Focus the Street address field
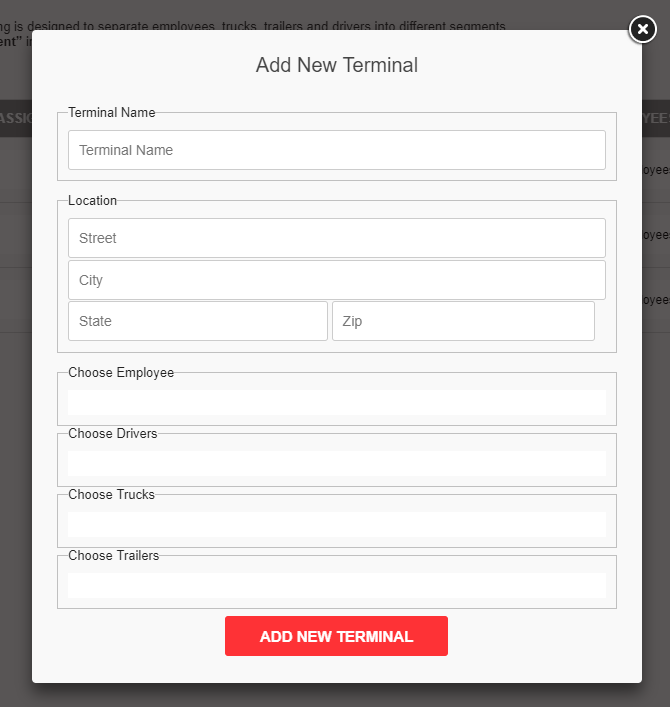This screenshot has width=670, height=707. (x=337, y=238)
